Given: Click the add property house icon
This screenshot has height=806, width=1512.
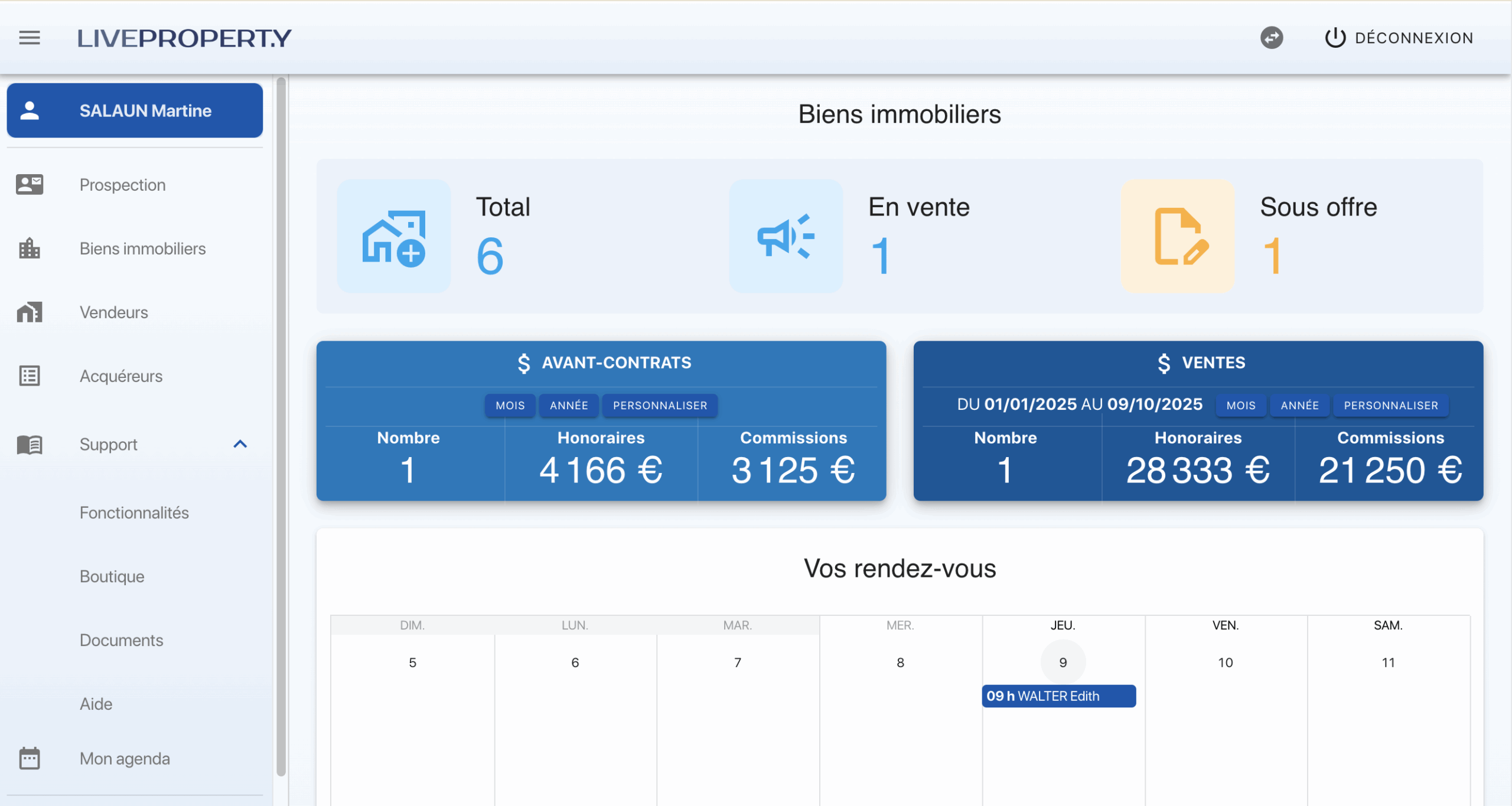Looking at the screenshot, I should click(x=393, y=237).
